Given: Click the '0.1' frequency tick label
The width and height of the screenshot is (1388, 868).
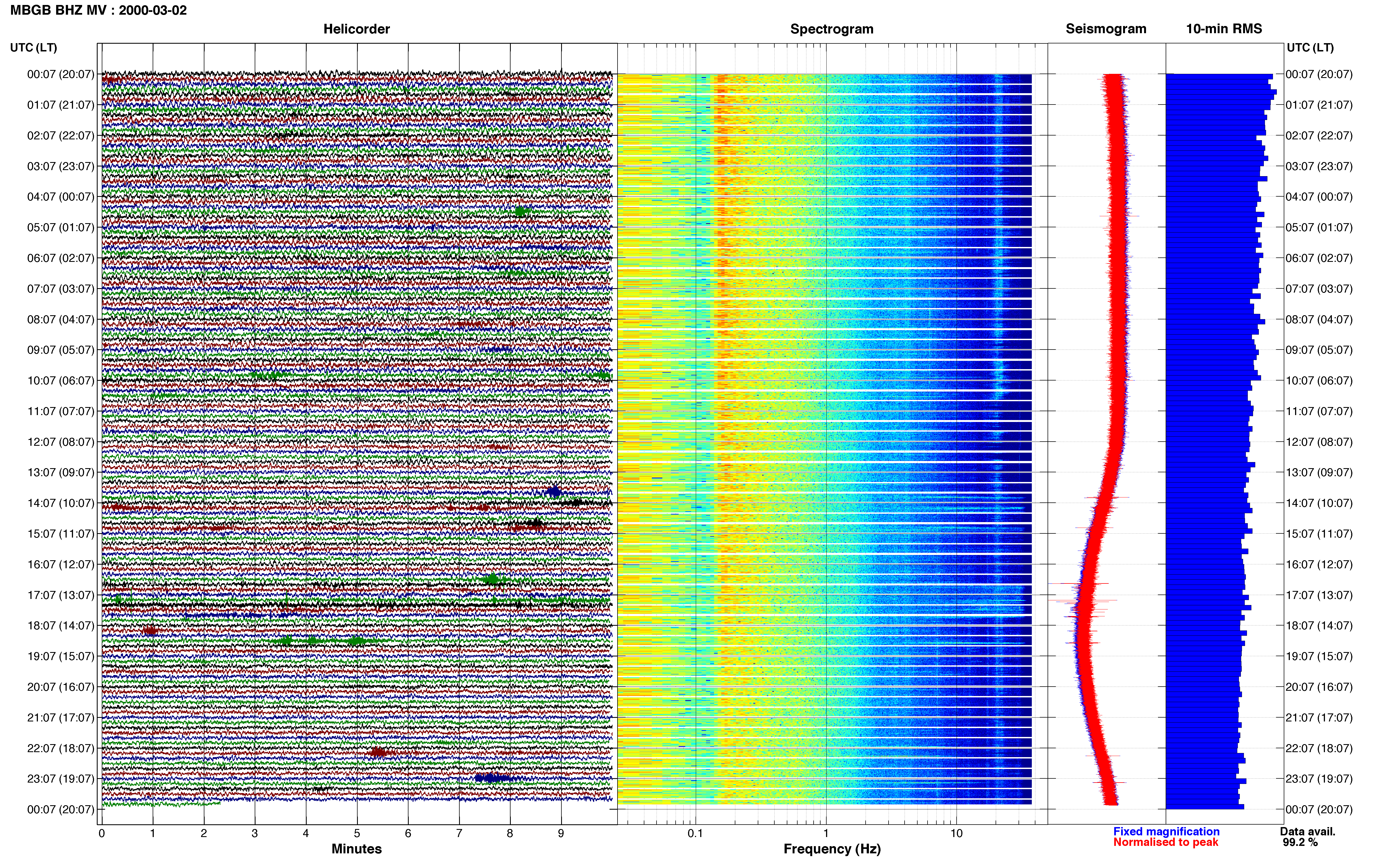Looking at the screenshot, I should click(695, 833).
